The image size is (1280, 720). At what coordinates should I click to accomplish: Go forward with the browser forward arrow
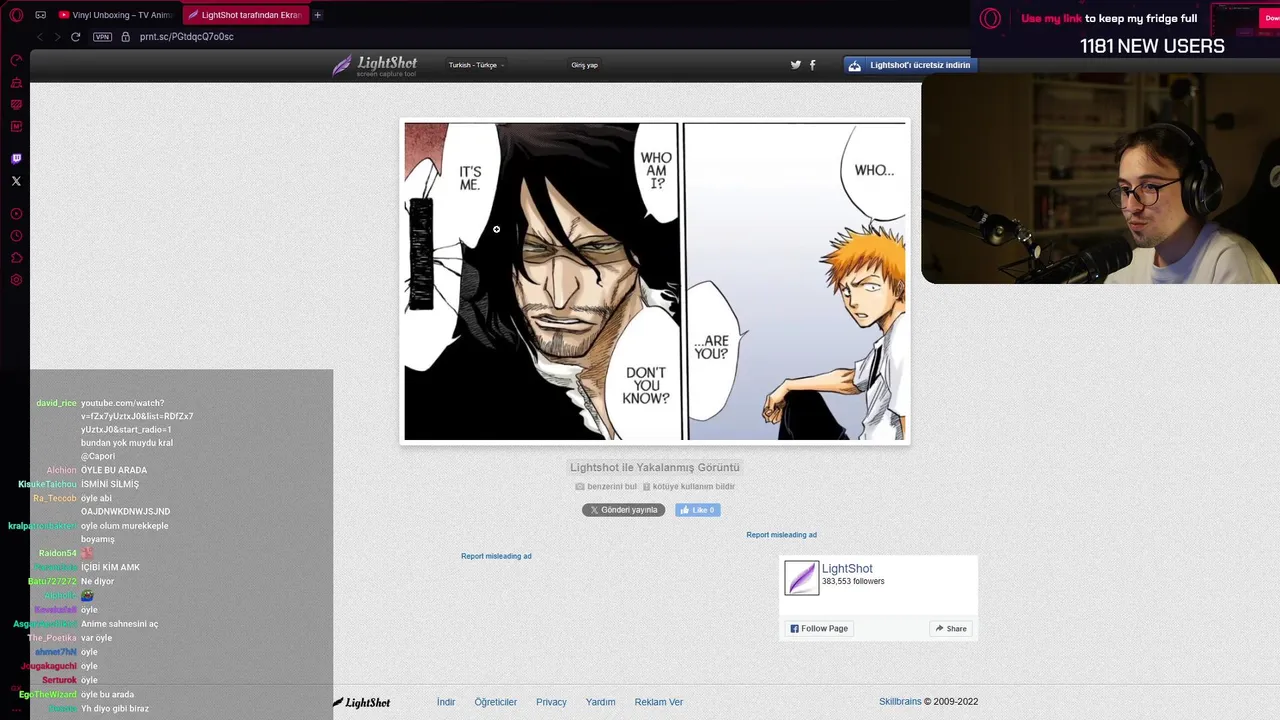tap(57, 37)
